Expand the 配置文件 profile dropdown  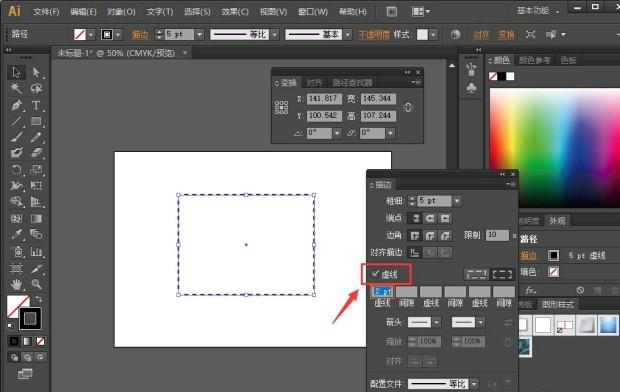474,384
